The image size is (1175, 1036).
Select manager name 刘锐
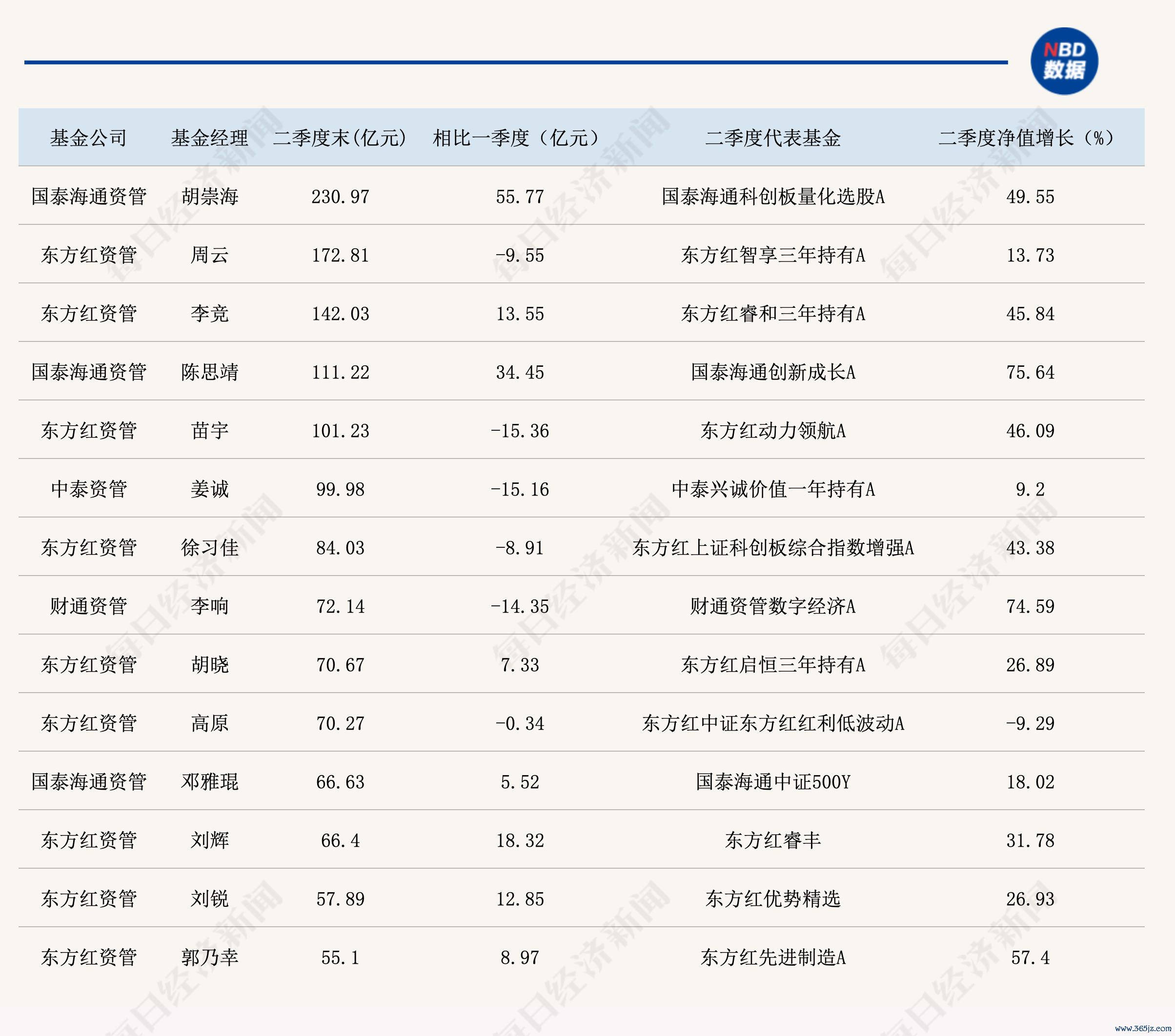point(210,899)
